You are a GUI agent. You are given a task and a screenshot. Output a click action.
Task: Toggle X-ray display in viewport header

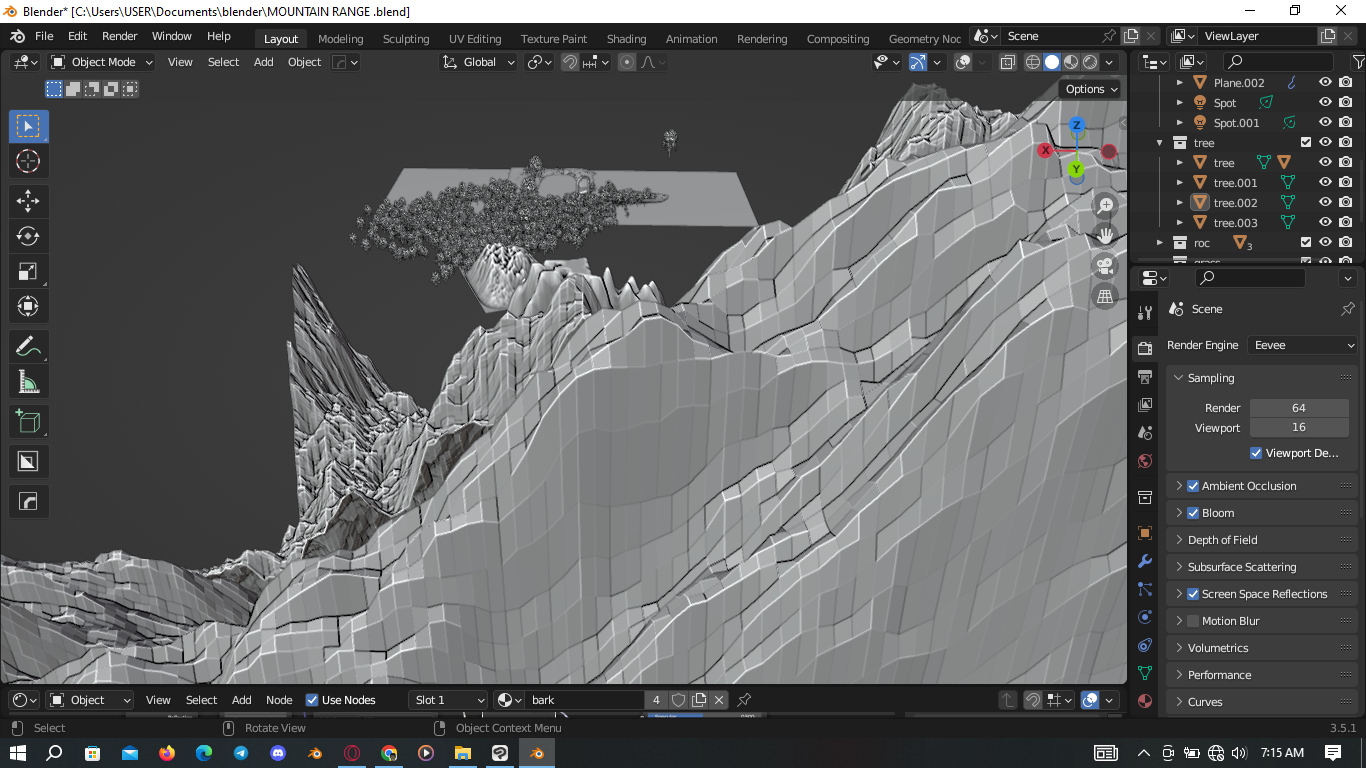(x=1007, y=62)
